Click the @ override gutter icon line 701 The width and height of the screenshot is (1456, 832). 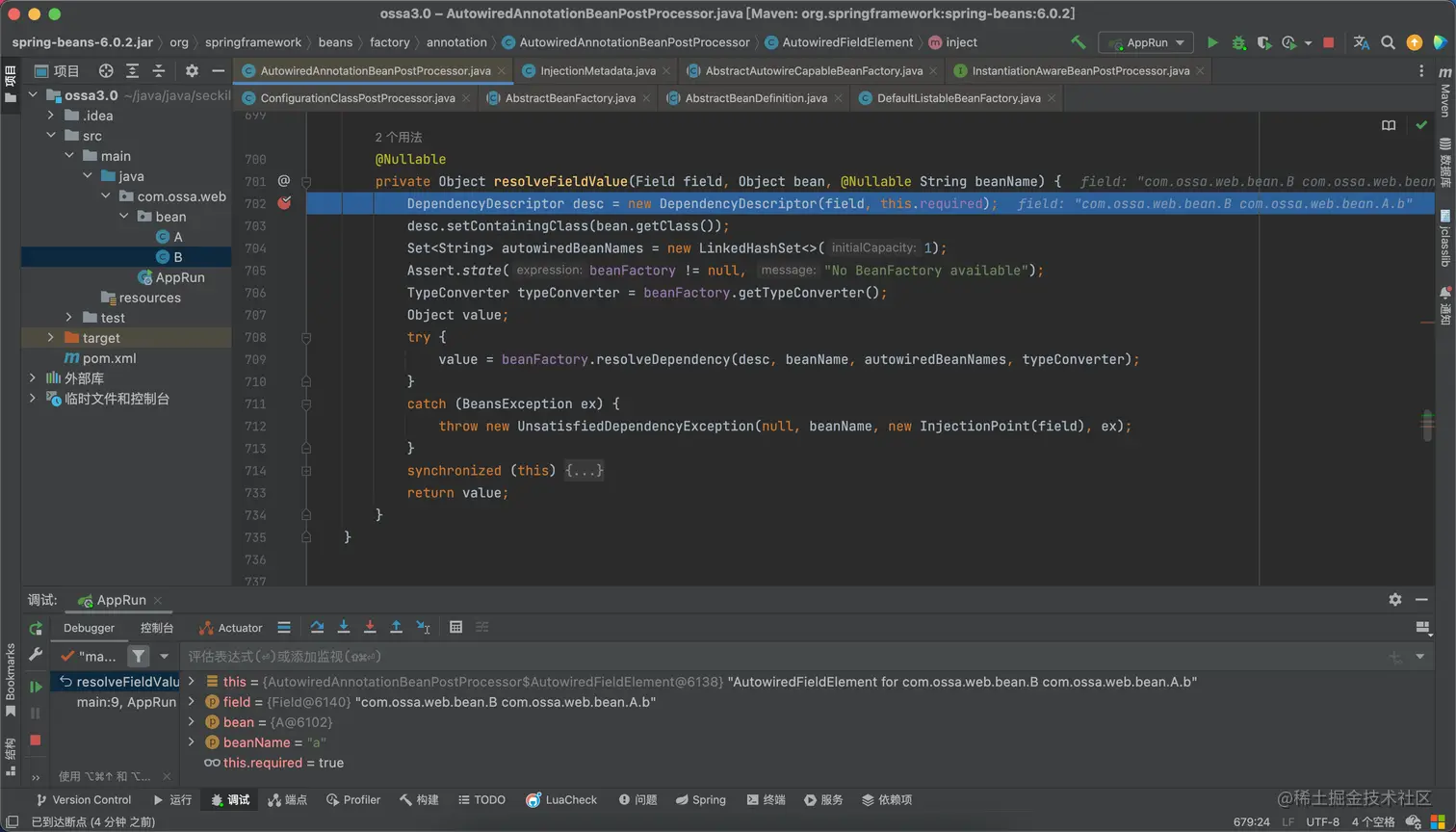pos(284,181)
